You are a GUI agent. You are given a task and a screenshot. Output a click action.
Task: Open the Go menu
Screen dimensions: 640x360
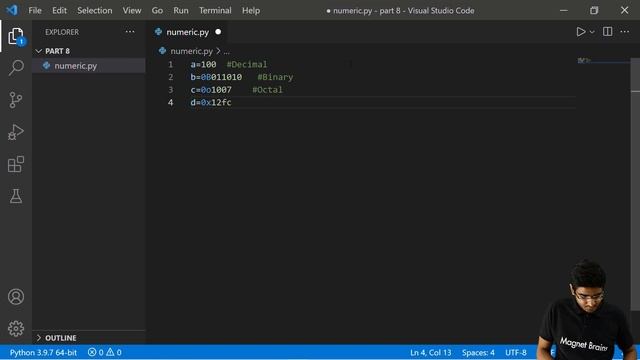click(157, 11)
